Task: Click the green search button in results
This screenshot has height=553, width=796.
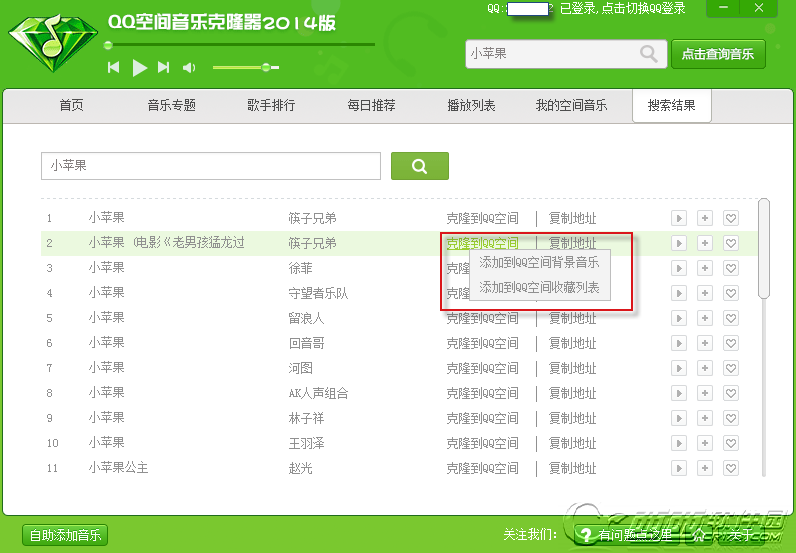Action: coord(420,166)
